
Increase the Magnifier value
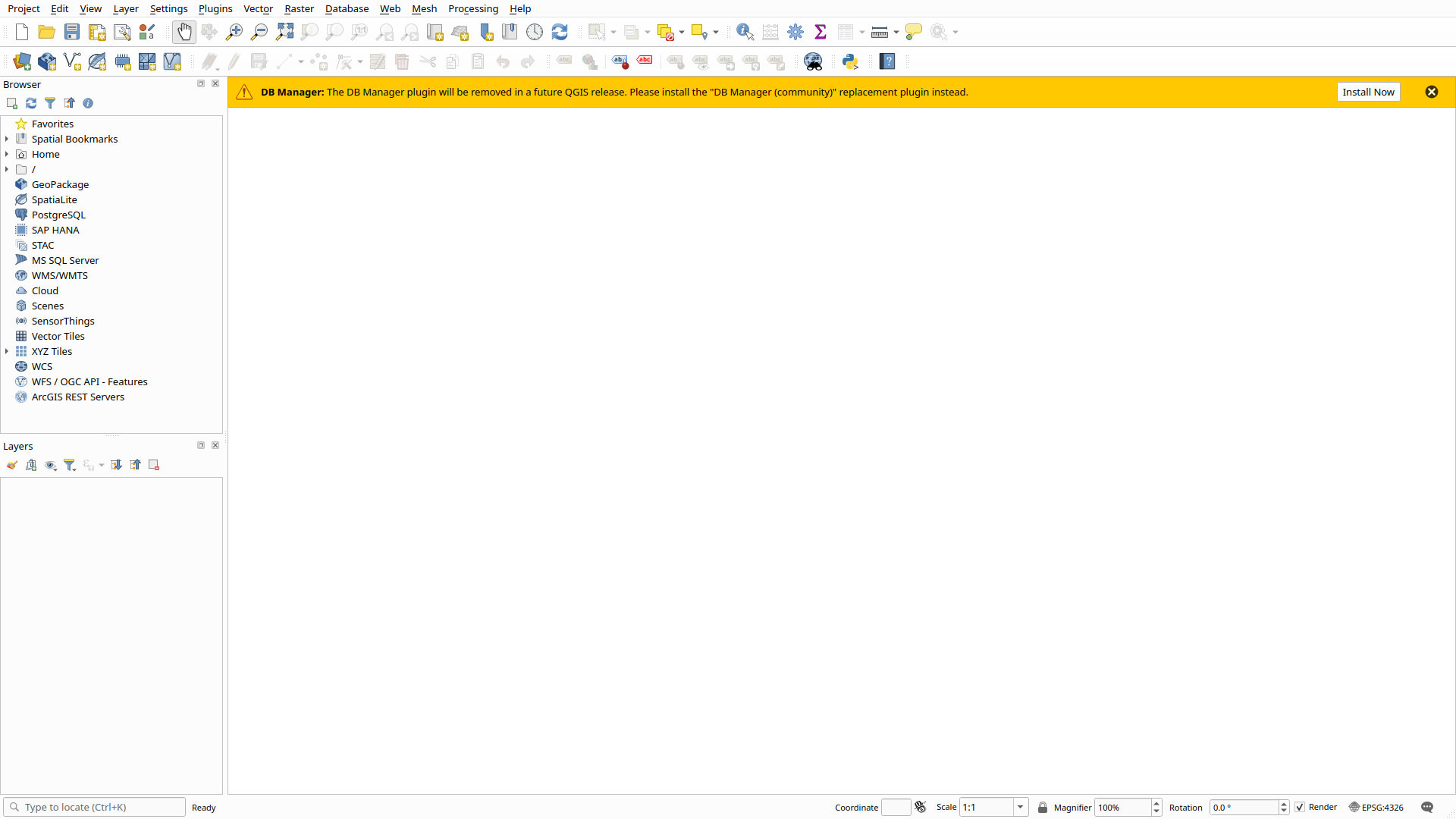[1156, 804]
